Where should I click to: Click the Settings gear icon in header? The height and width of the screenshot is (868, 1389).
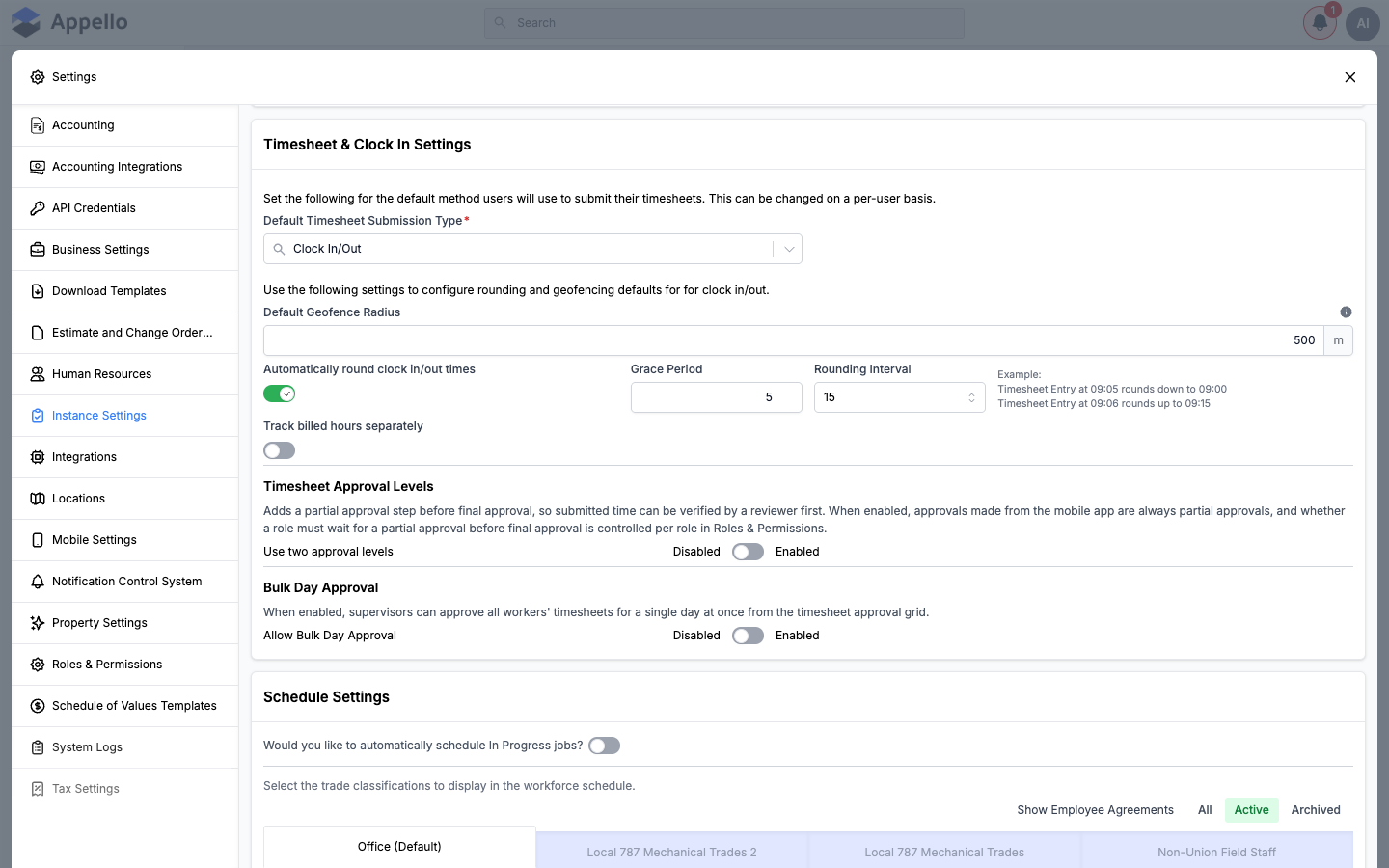38,77
